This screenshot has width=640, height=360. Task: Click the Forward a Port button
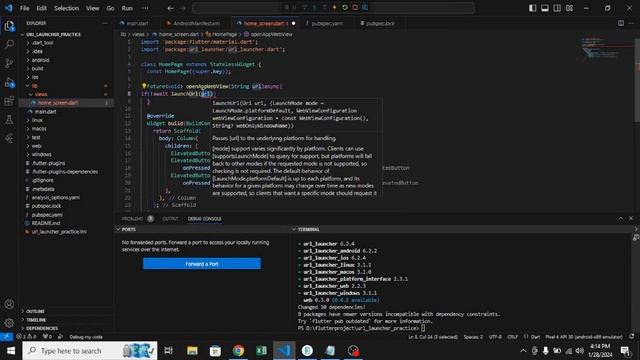tap(202, 264)
